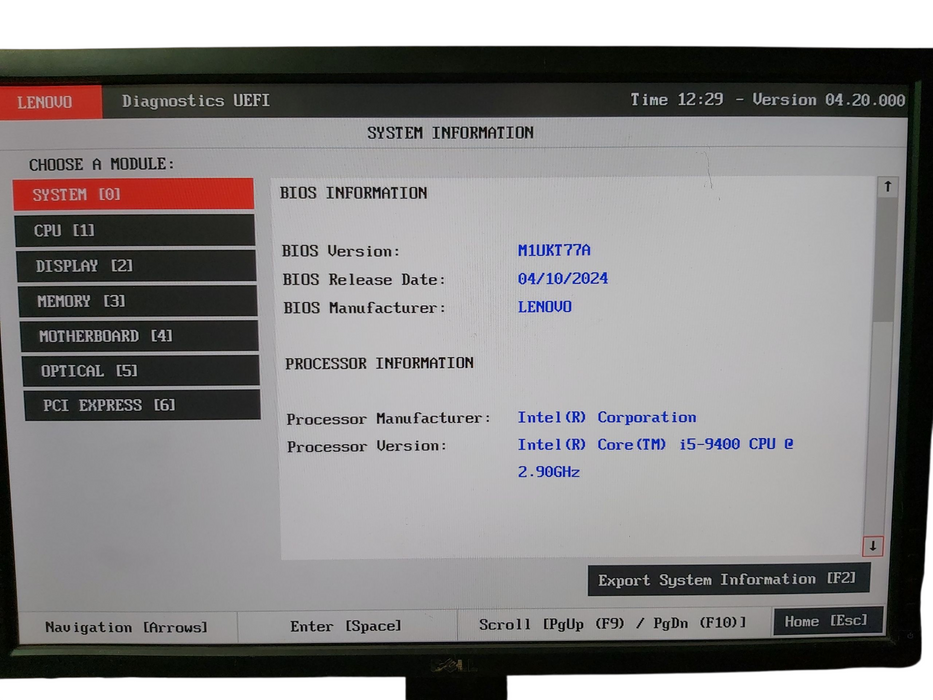The image size is (933, 700).
Task: Select the OPTICAL [5] module
Action: pyautogui.click(x=141, y=371)
